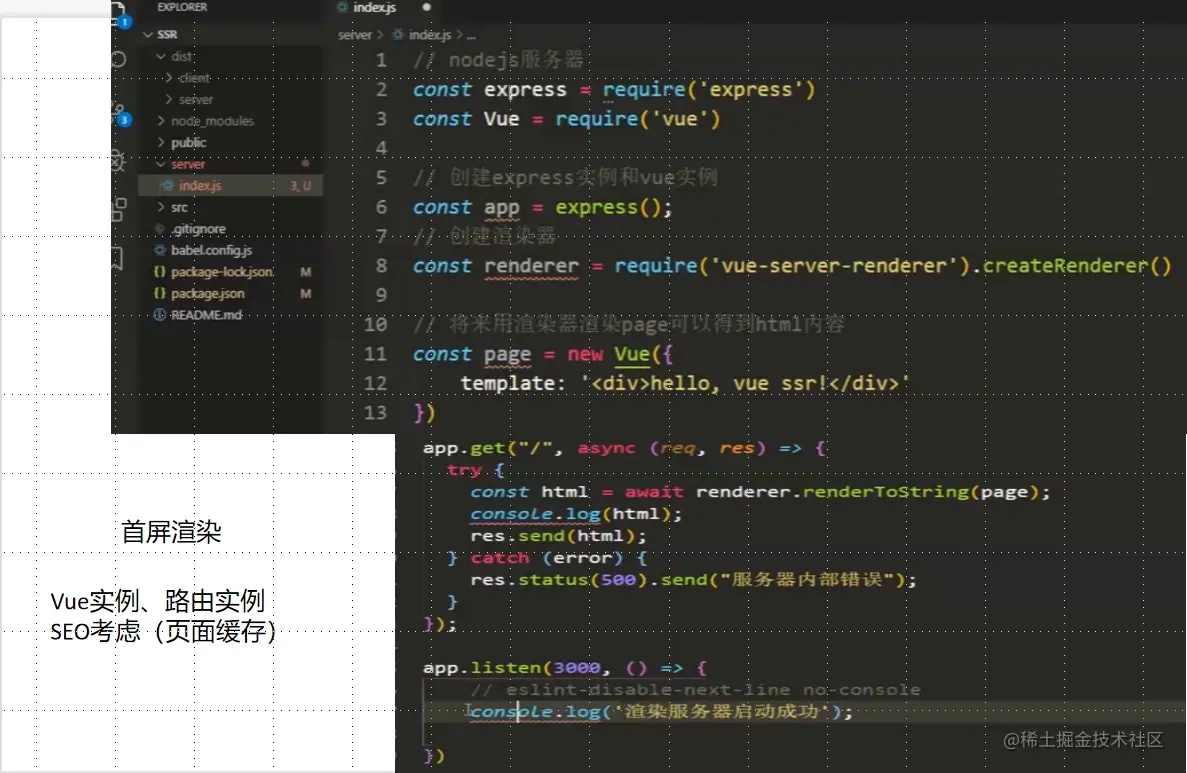Click 'new Vue({' on line 11
The width and height of the screenshot is (1187, 773).
[x=620, y=354]
